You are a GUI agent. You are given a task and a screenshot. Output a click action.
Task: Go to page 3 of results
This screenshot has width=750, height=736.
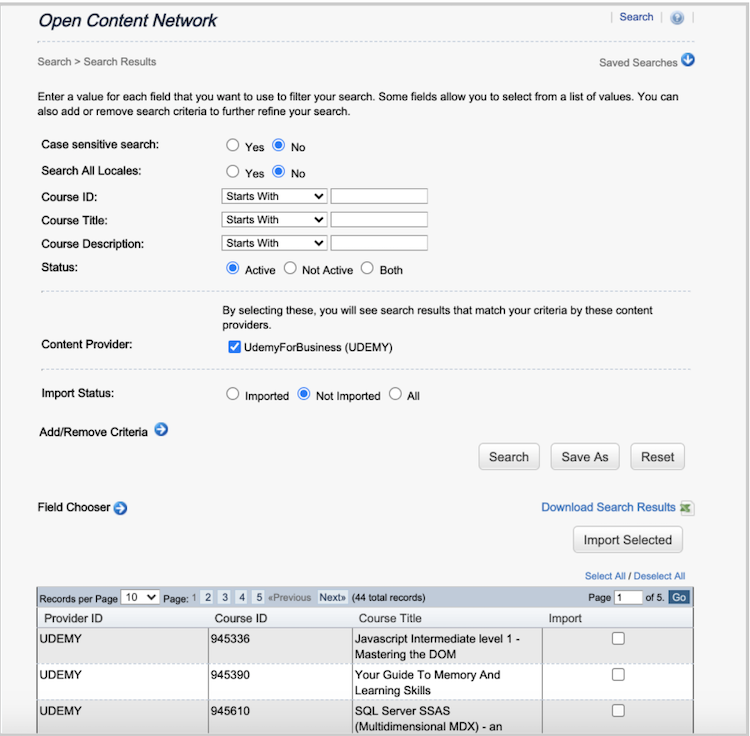tap(225, 597)
